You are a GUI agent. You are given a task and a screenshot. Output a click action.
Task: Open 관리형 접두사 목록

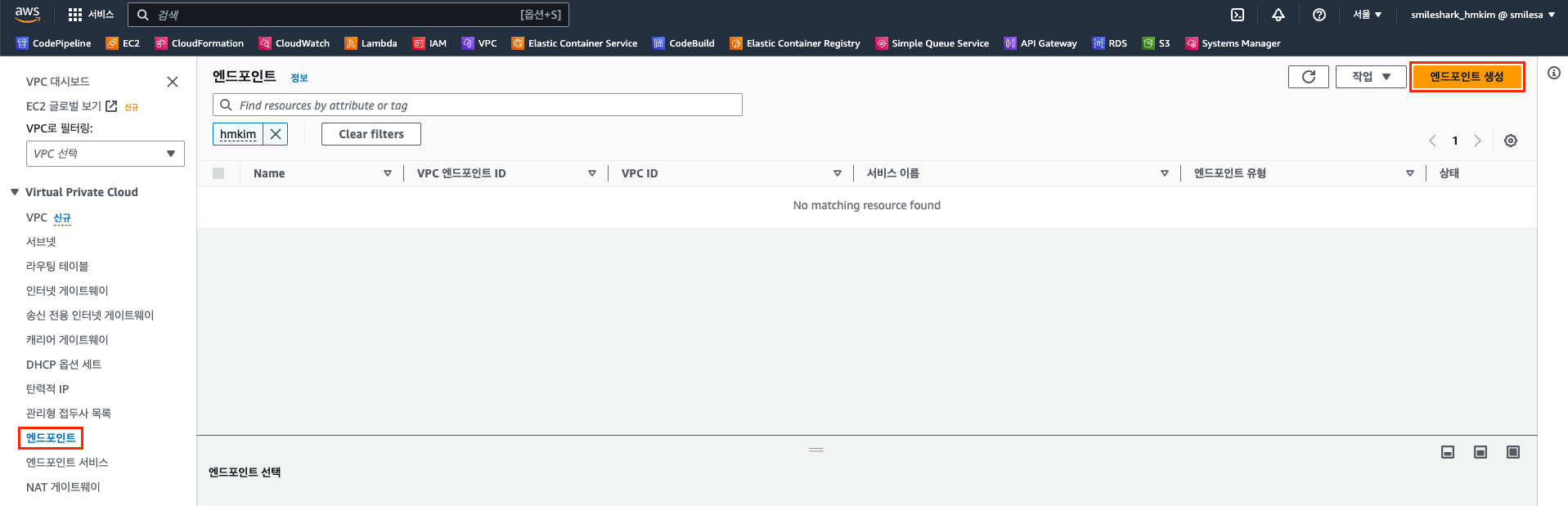pyautogui.click(x=69, y=414)
